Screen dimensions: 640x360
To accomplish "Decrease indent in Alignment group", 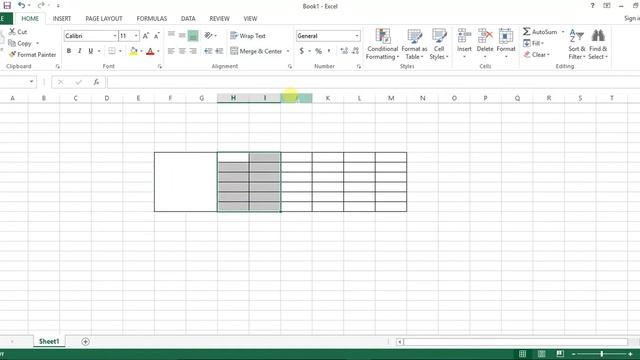I will tap(208, 51).
